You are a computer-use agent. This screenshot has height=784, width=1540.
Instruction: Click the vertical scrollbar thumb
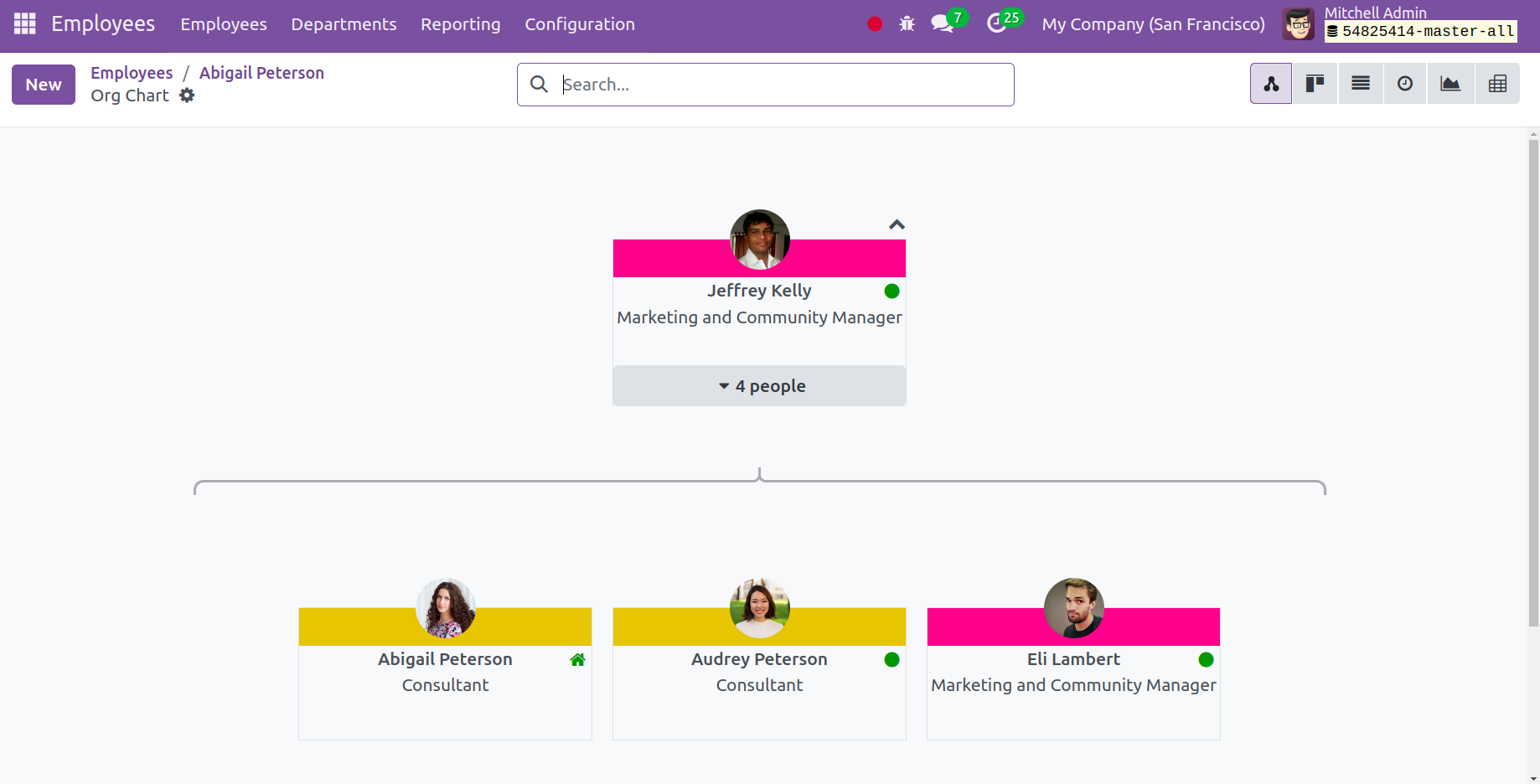pos(1533,383)
